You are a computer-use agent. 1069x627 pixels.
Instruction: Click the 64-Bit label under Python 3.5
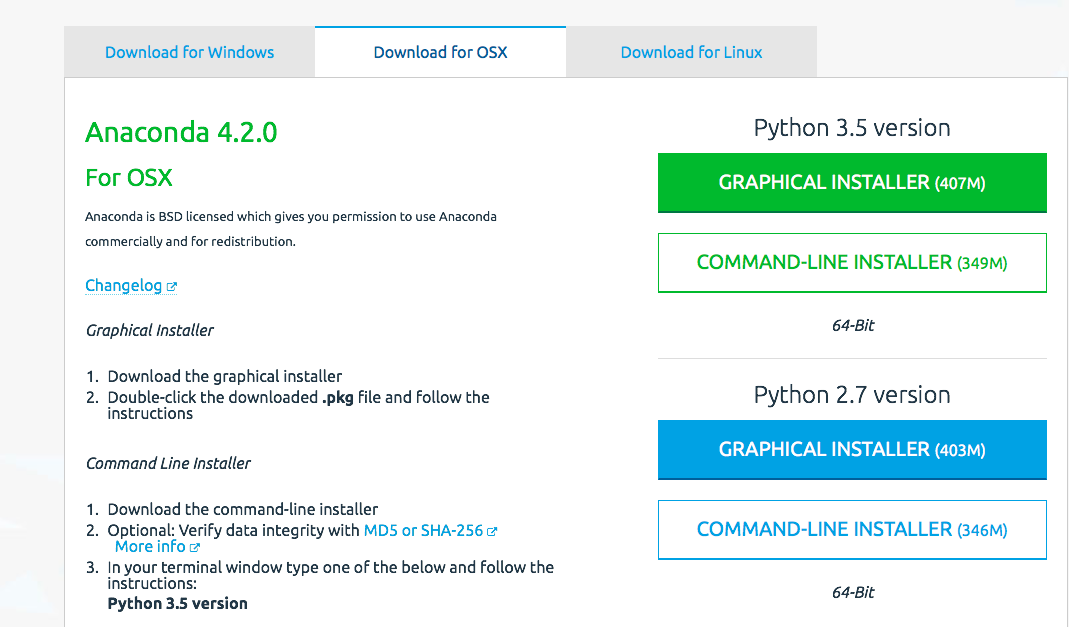[851, 325]
